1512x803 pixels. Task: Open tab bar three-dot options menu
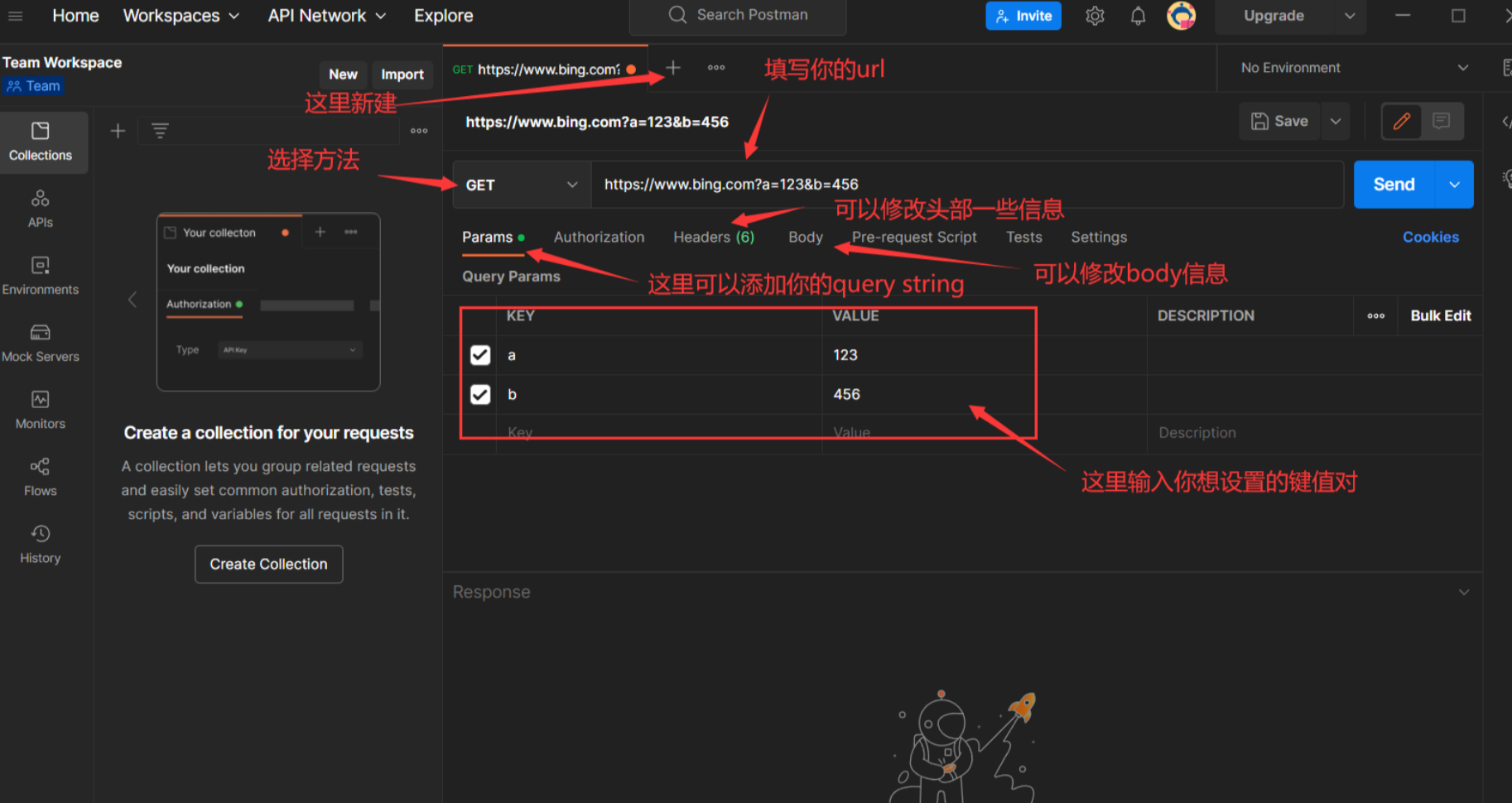(716, 68)
